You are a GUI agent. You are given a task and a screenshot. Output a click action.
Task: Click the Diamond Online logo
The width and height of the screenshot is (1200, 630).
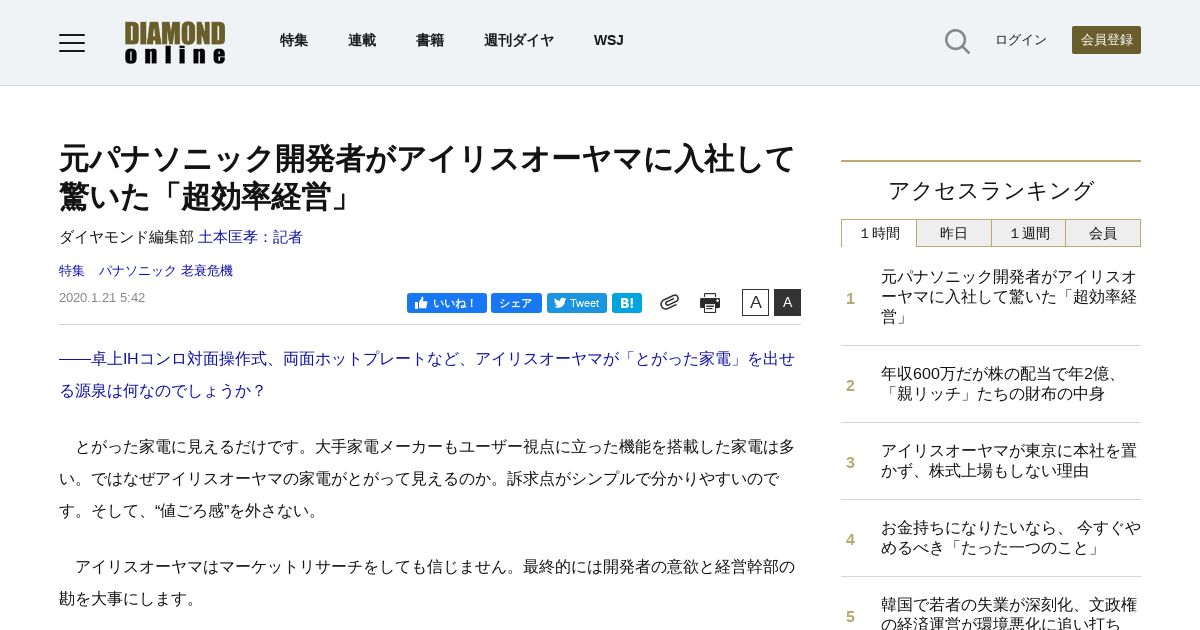click(x=175, y=43)
